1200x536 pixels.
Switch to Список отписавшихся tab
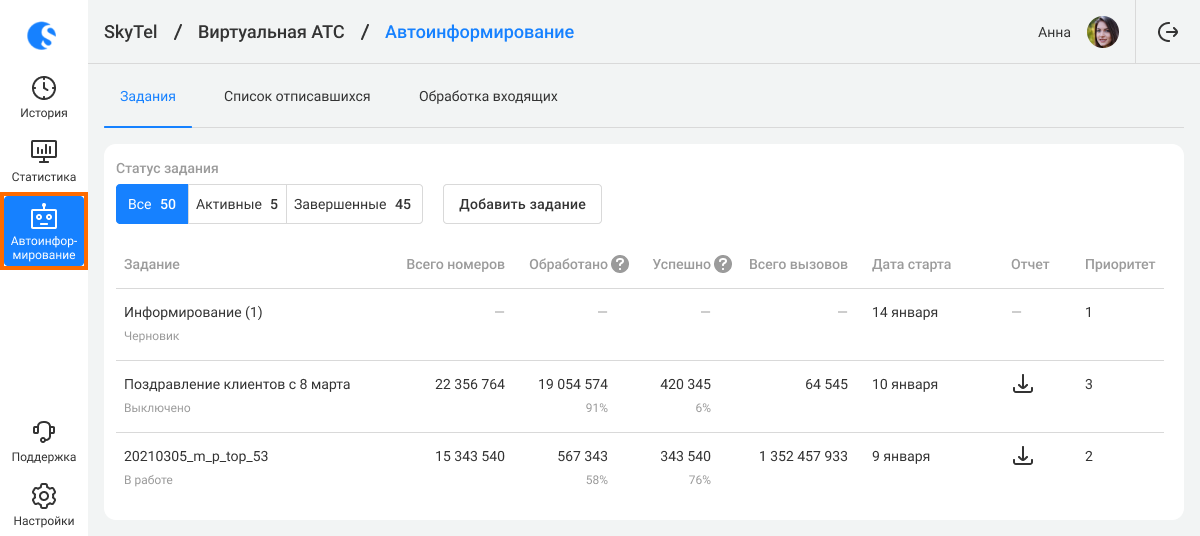click(x=297, y=97)
